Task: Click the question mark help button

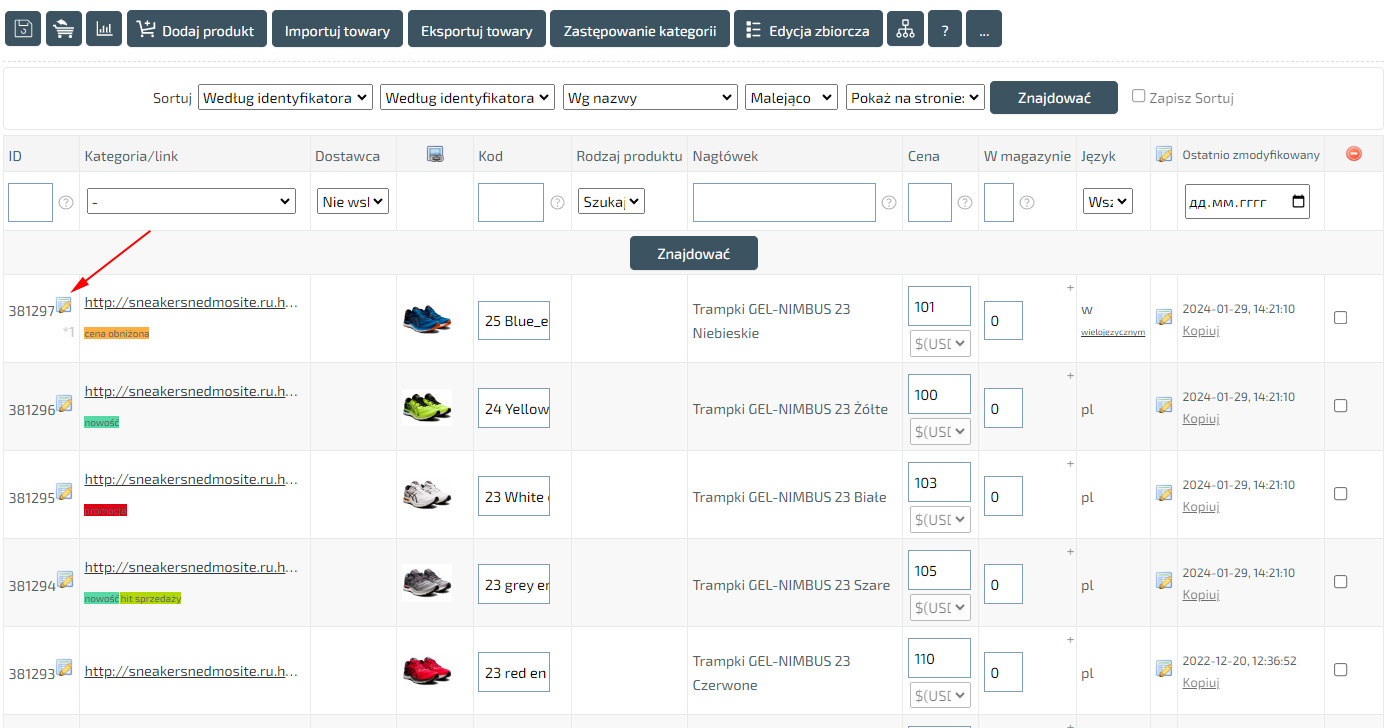Action: (x=944, y=29)
